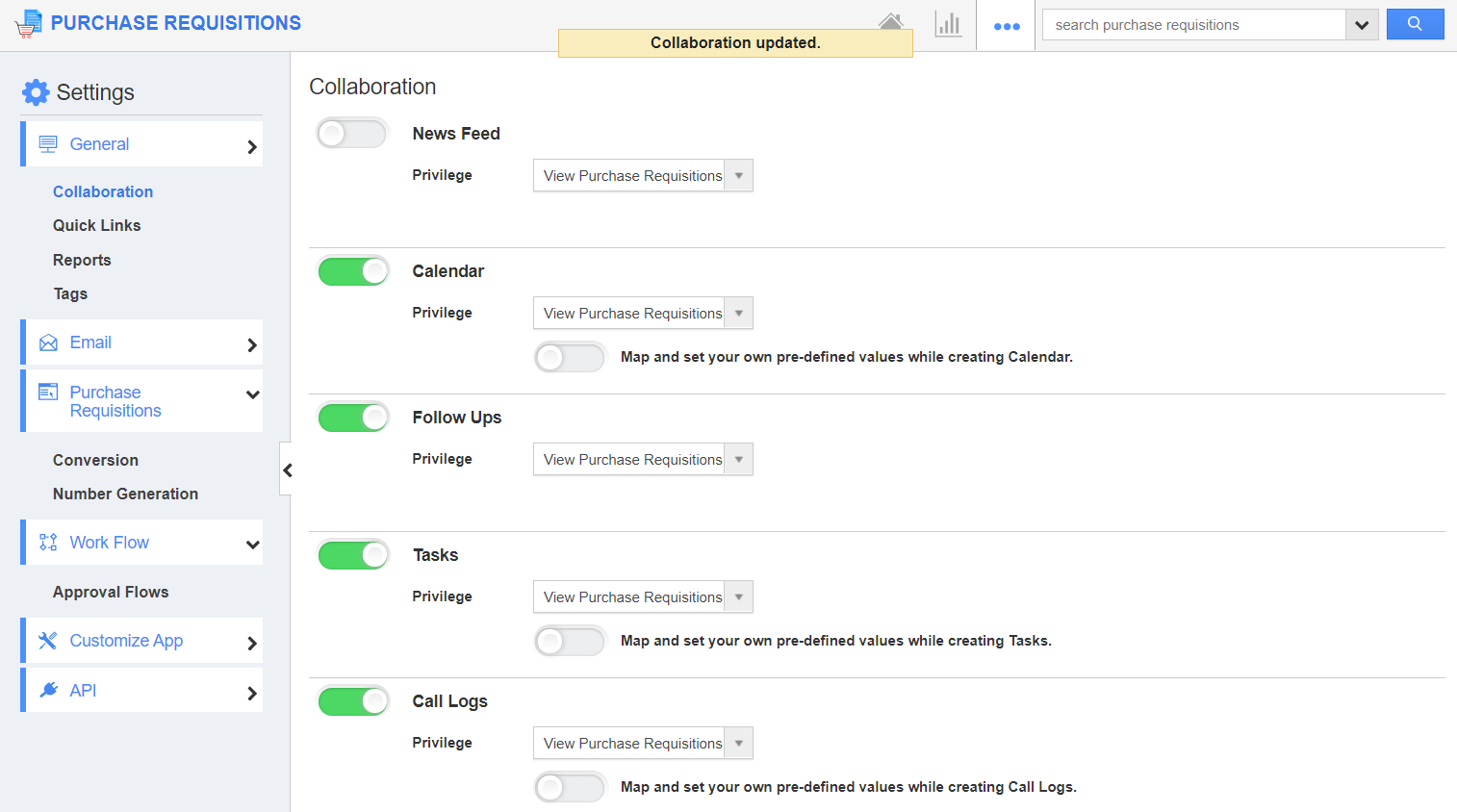Click the Email envelope icon in sidebar
Image resolution: width=1457 pixels, height=812 pixels.
click(48, 343)
